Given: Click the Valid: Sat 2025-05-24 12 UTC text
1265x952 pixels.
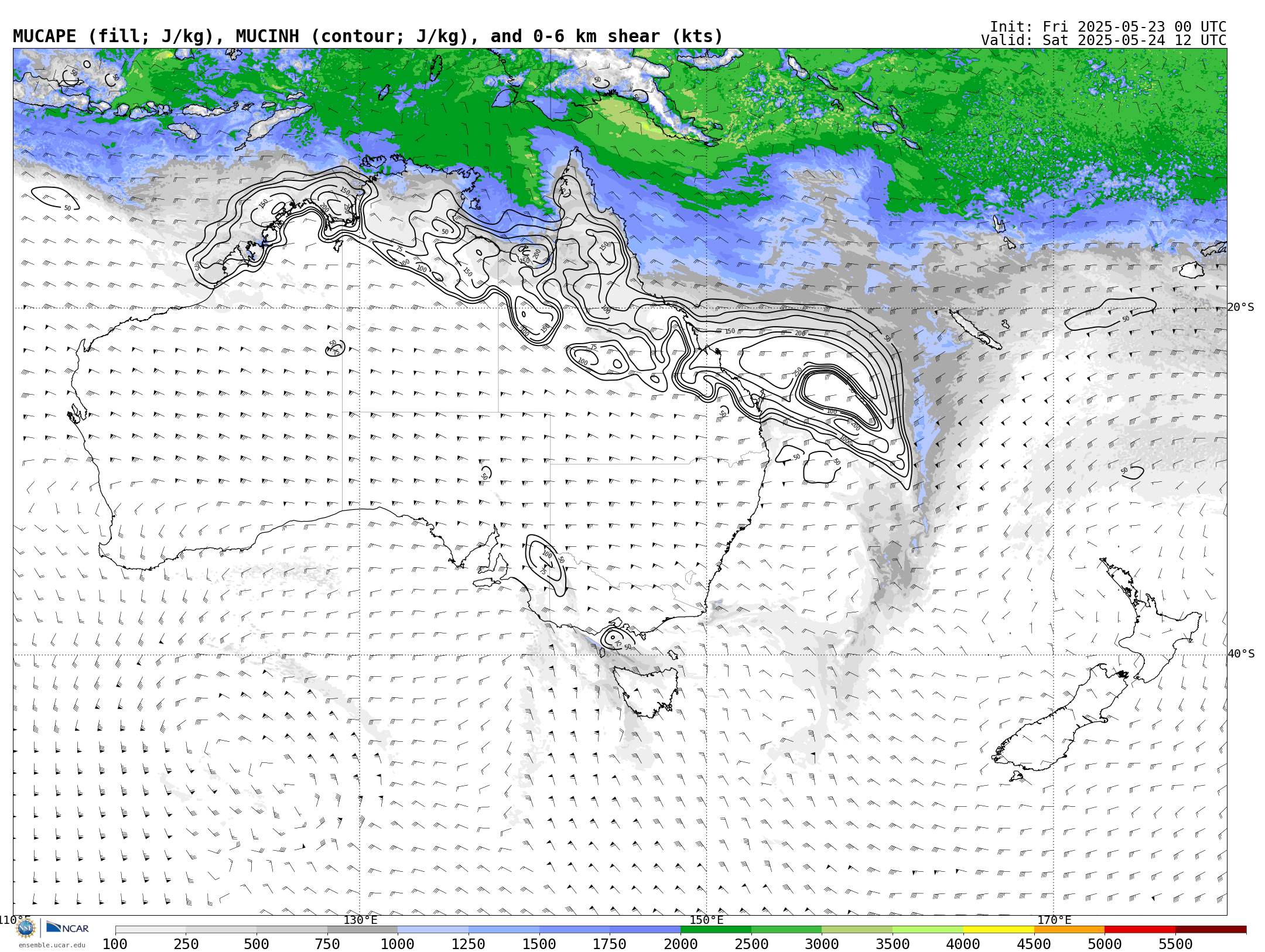Looking at the screenshot, I should tap(1104, 40).
